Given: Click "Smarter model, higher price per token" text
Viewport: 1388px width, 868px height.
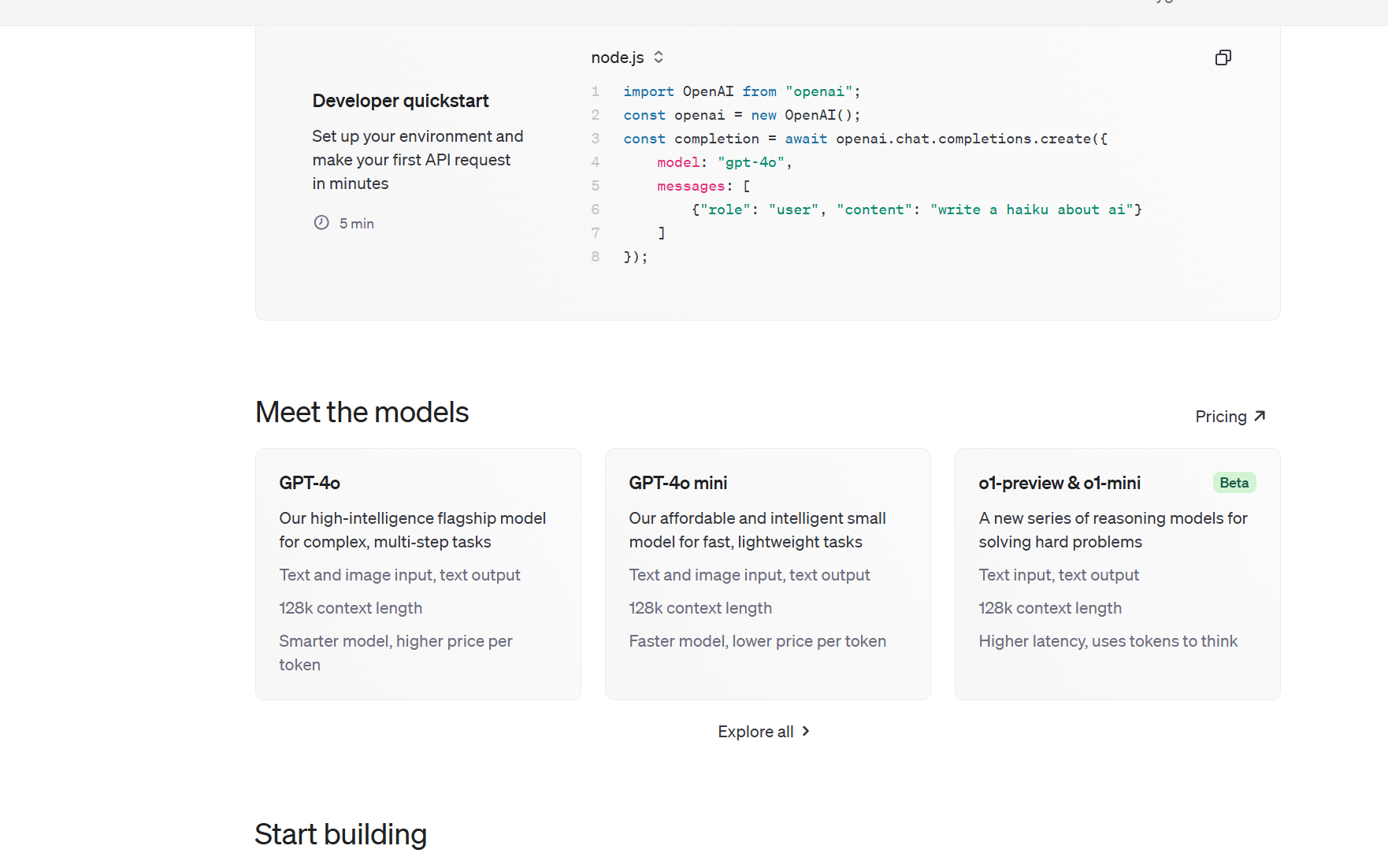Looking at the screenshot, I should coord(395,653).
